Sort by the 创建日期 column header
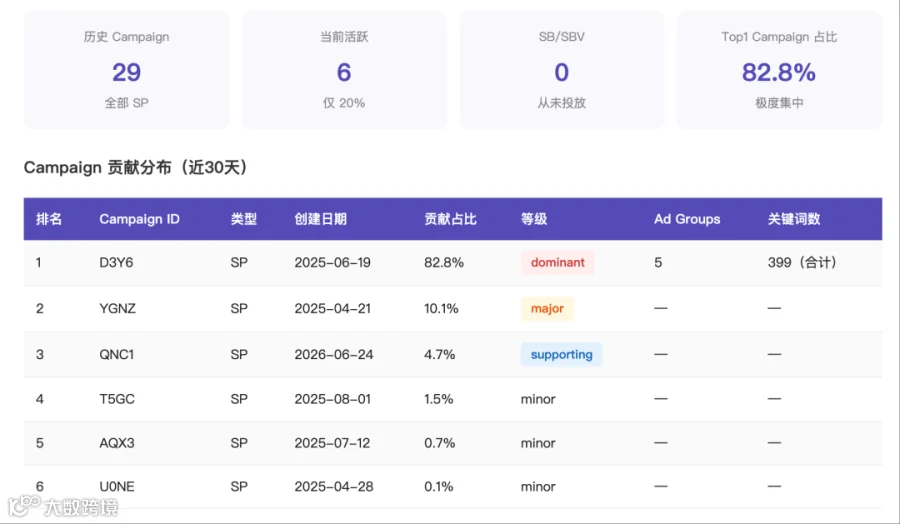Image resolution: width=900 pixels, height=524 pixels. (x=320, y=219)
